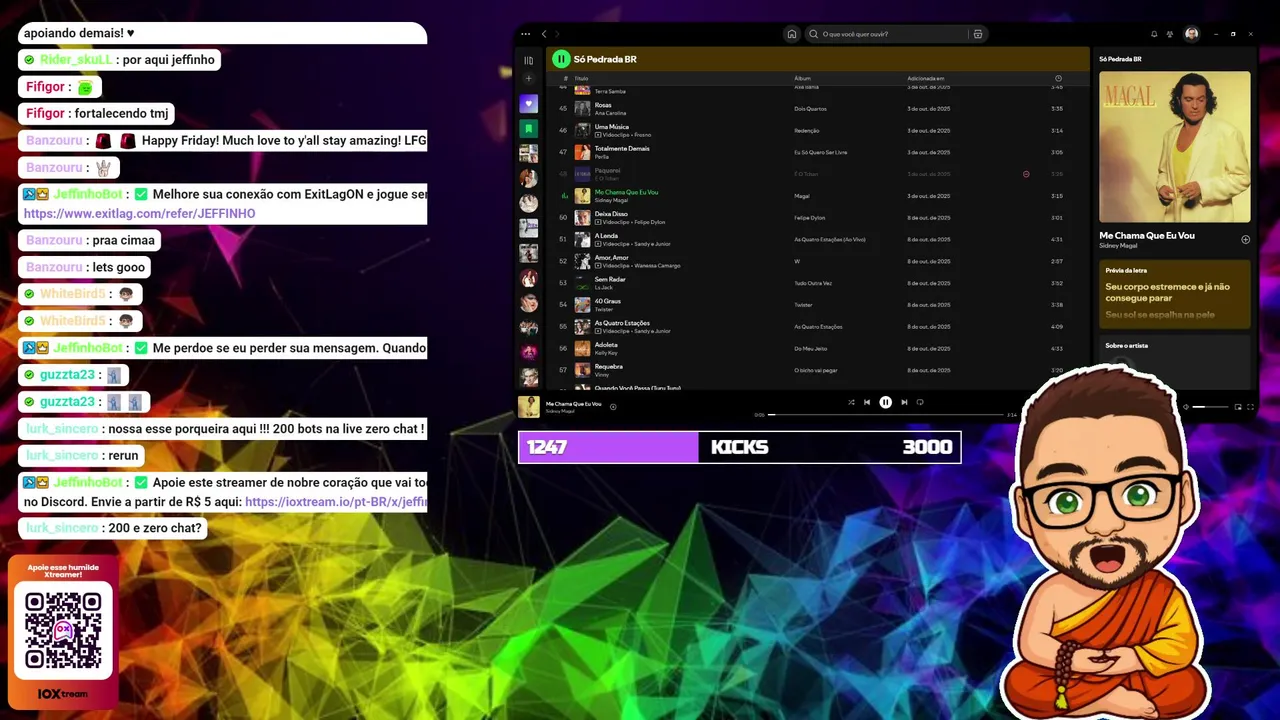Viewport: 1280px width, 720px height.
Task: Open ioxtream.io donation link in chat
Action: coord(336,502)
